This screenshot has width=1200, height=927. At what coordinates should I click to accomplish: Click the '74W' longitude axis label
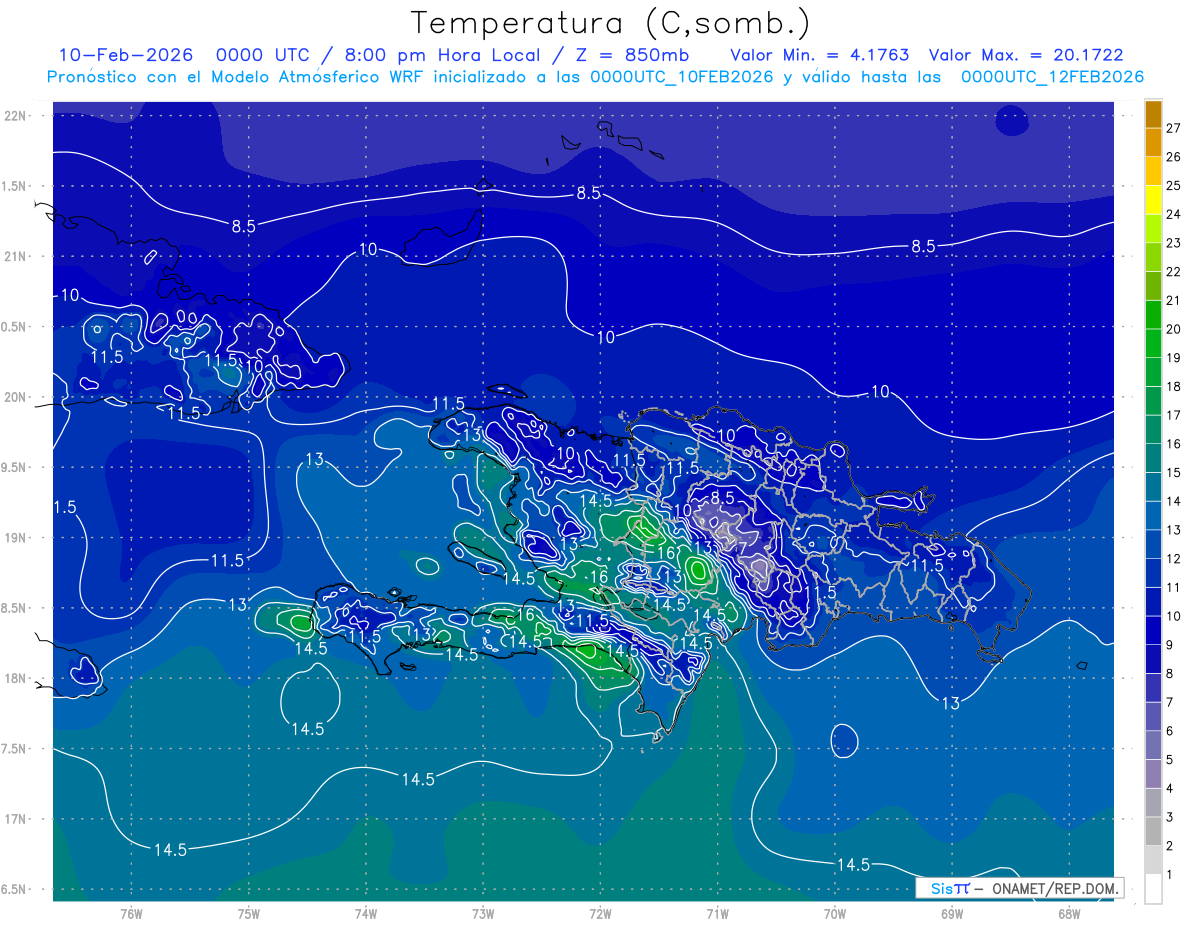pos(366,913)
